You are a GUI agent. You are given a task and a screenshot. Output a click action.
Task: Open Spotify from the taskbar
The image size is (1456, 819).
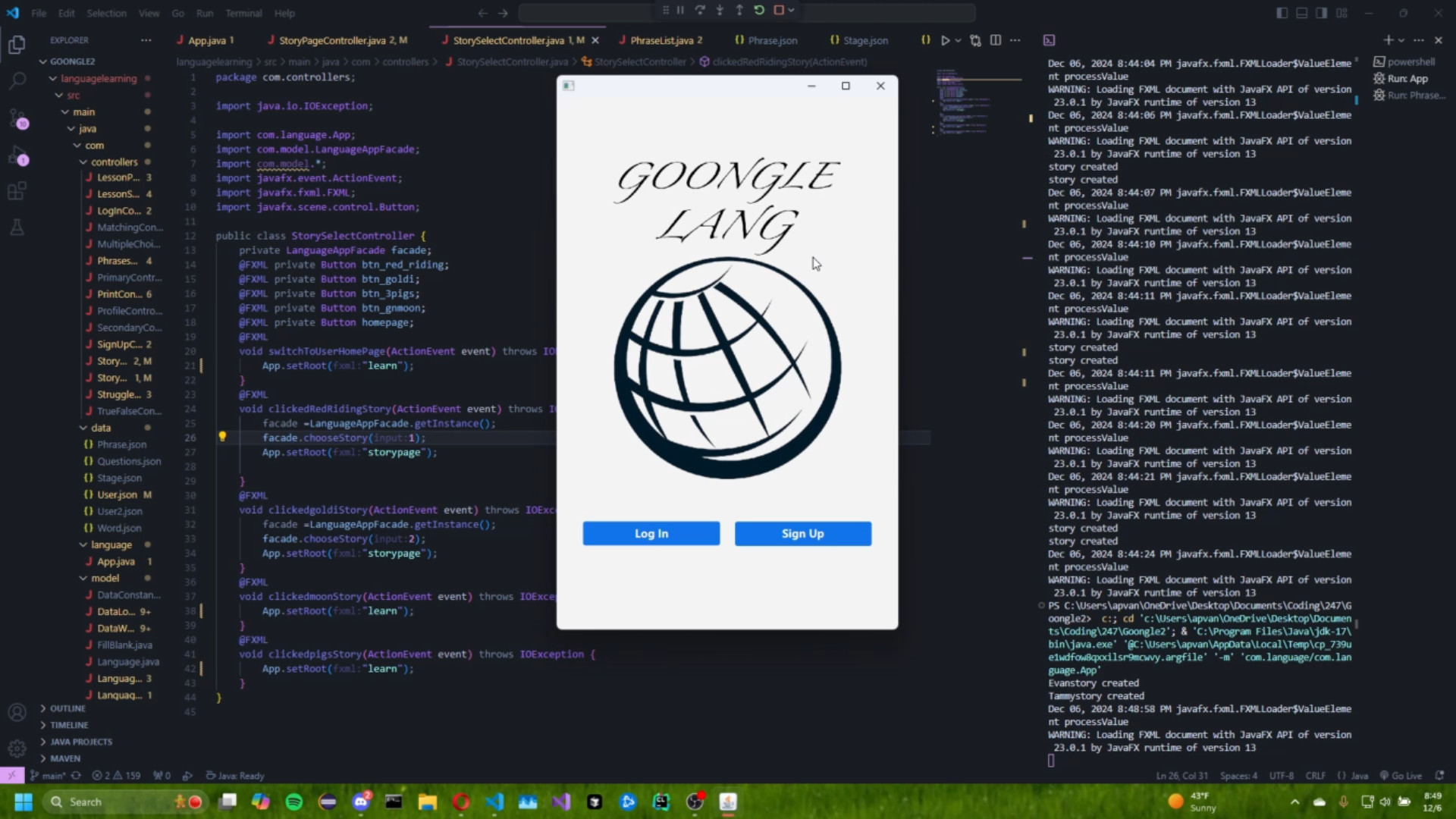click(294, 802)
